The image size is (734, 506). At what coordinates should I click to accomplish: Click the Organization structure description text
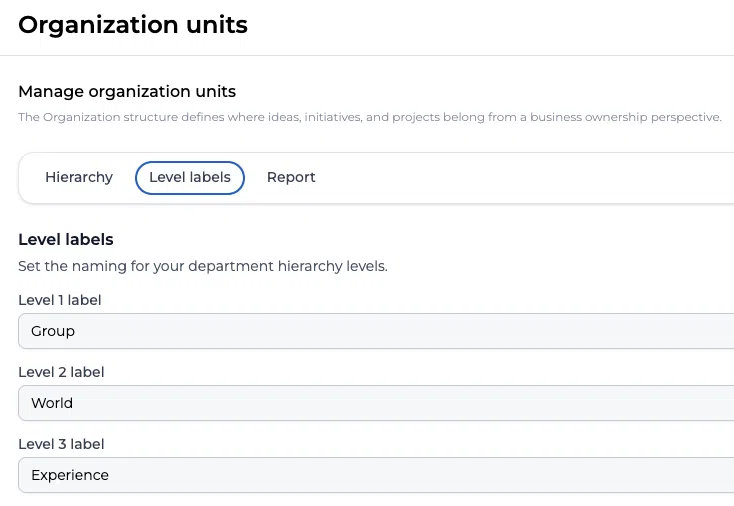pos(370,117)
